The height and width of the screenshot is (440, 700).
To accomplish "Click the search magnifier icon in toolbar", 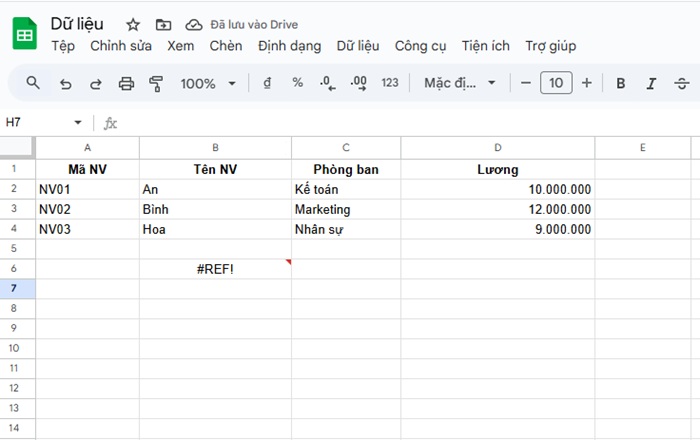I will (x=33, y=83).
